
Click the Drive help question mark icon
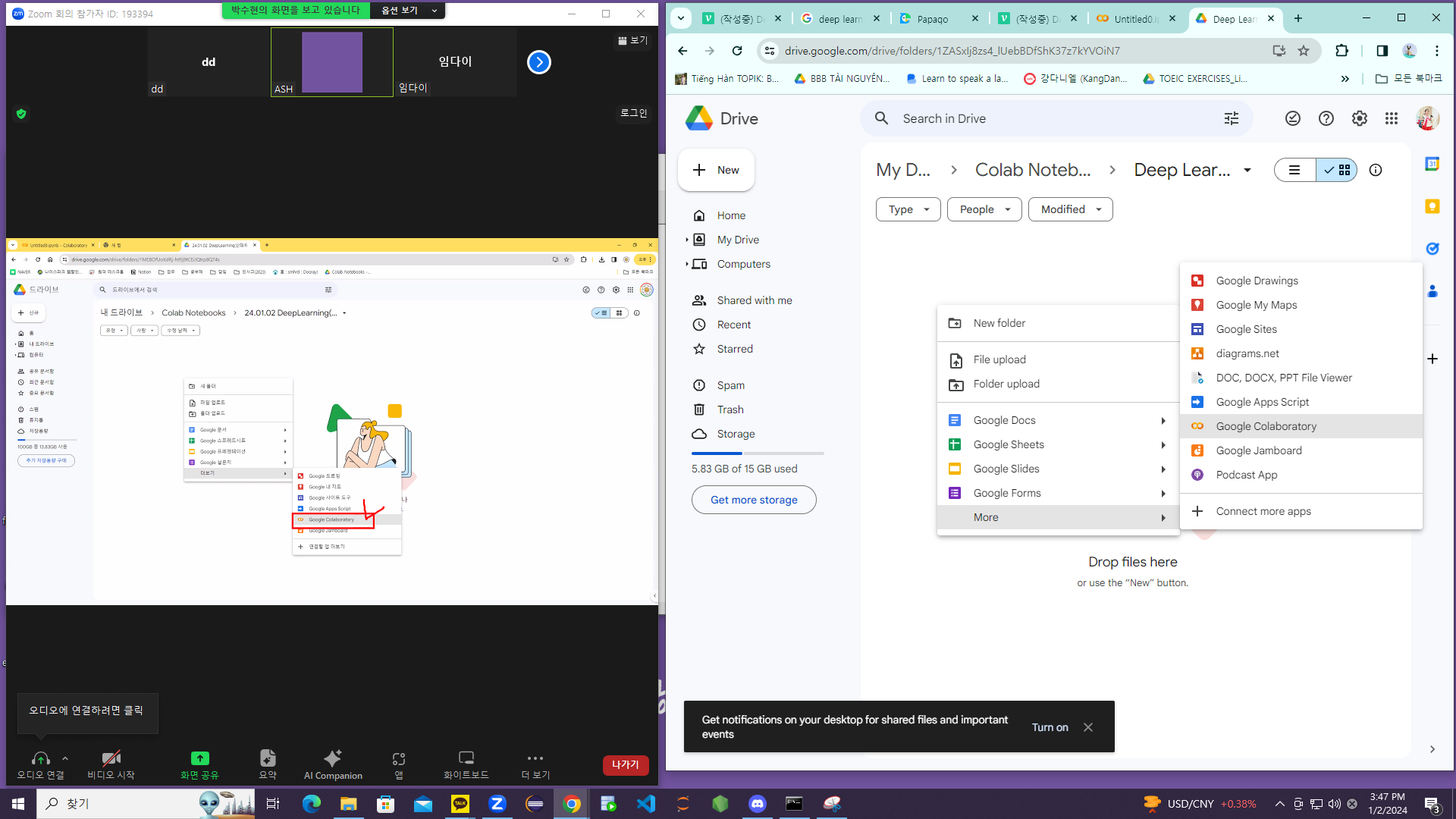point(1326,118)
